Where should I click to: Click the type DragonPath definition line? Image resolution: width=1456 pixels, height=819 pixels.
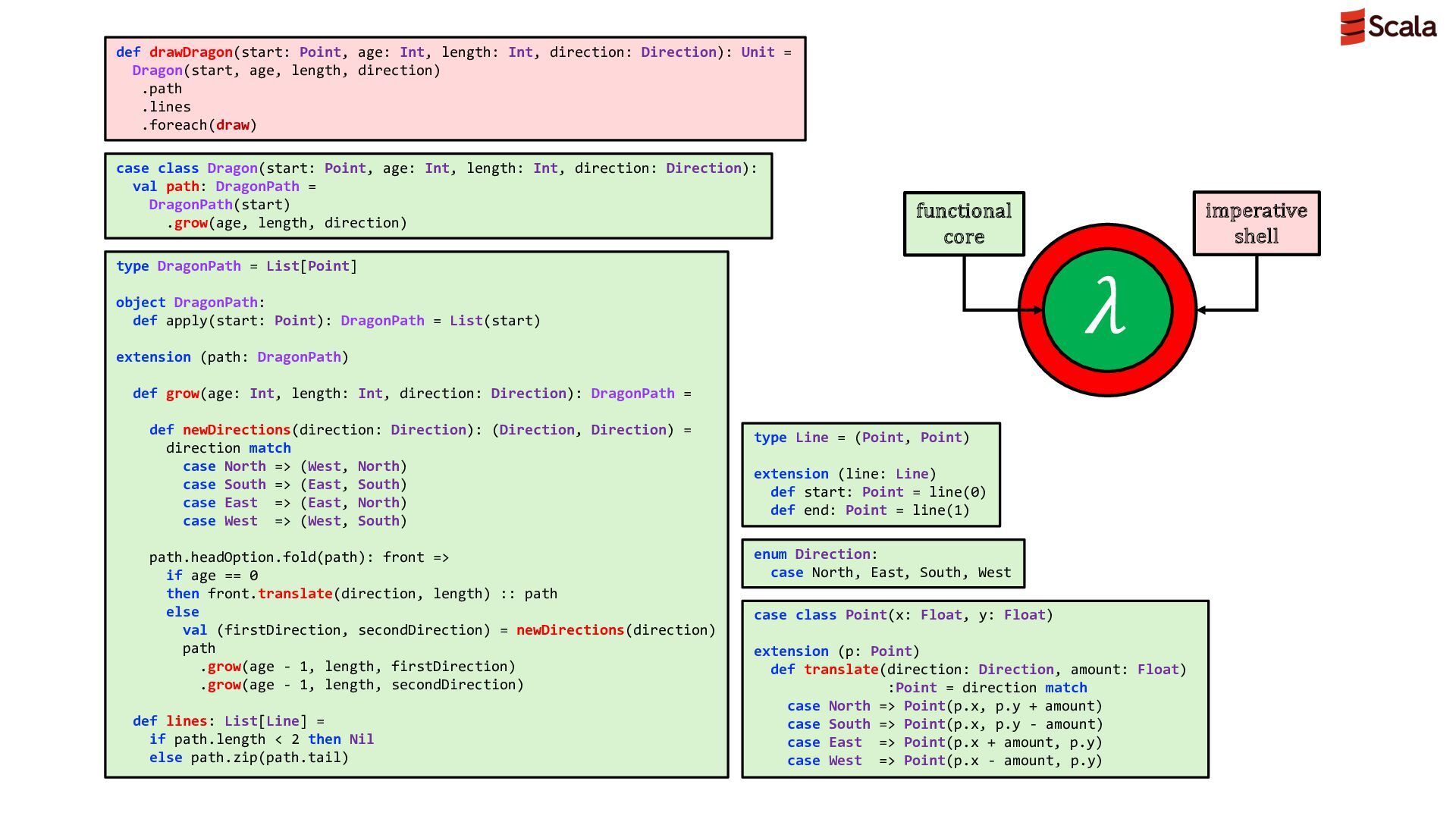(237, 266)
